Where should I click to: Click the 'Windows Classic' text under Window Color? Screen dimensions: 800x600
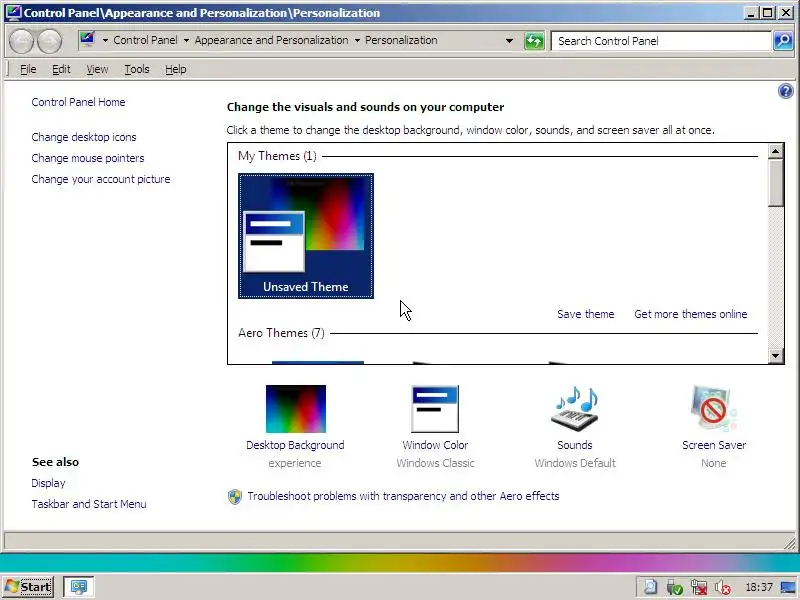[435, 463]
